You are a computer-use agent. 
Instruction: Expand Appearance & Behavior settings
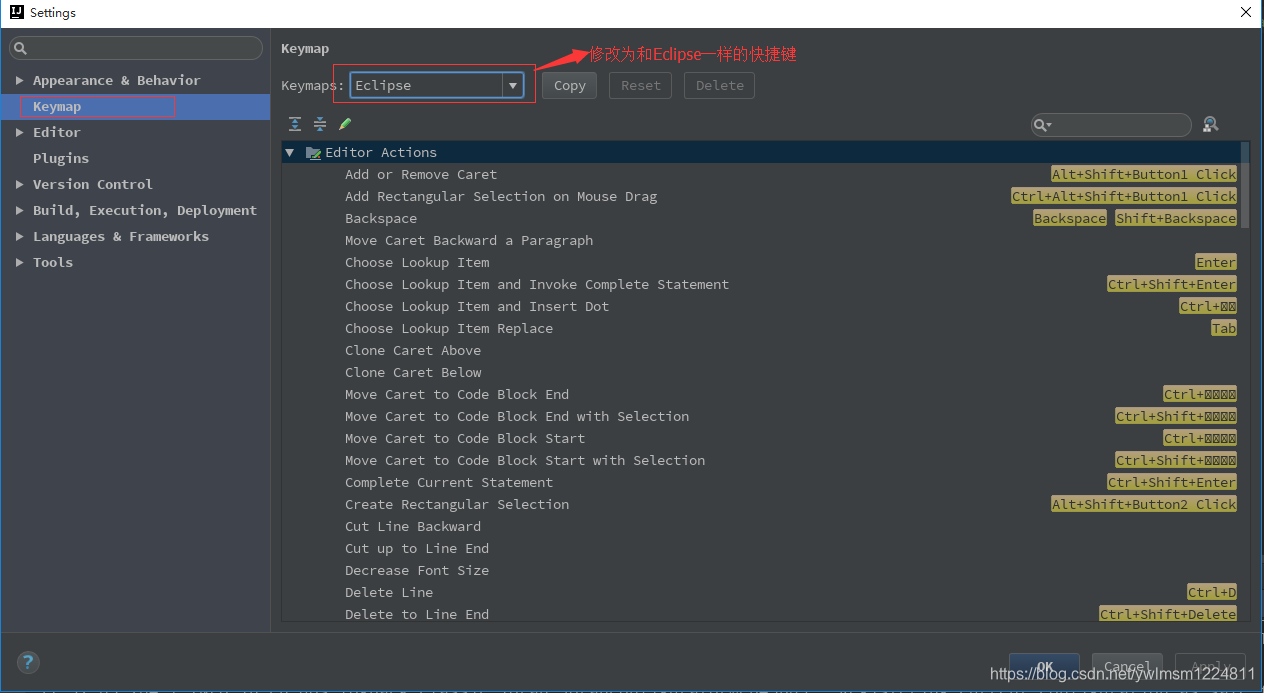point(20,80)
